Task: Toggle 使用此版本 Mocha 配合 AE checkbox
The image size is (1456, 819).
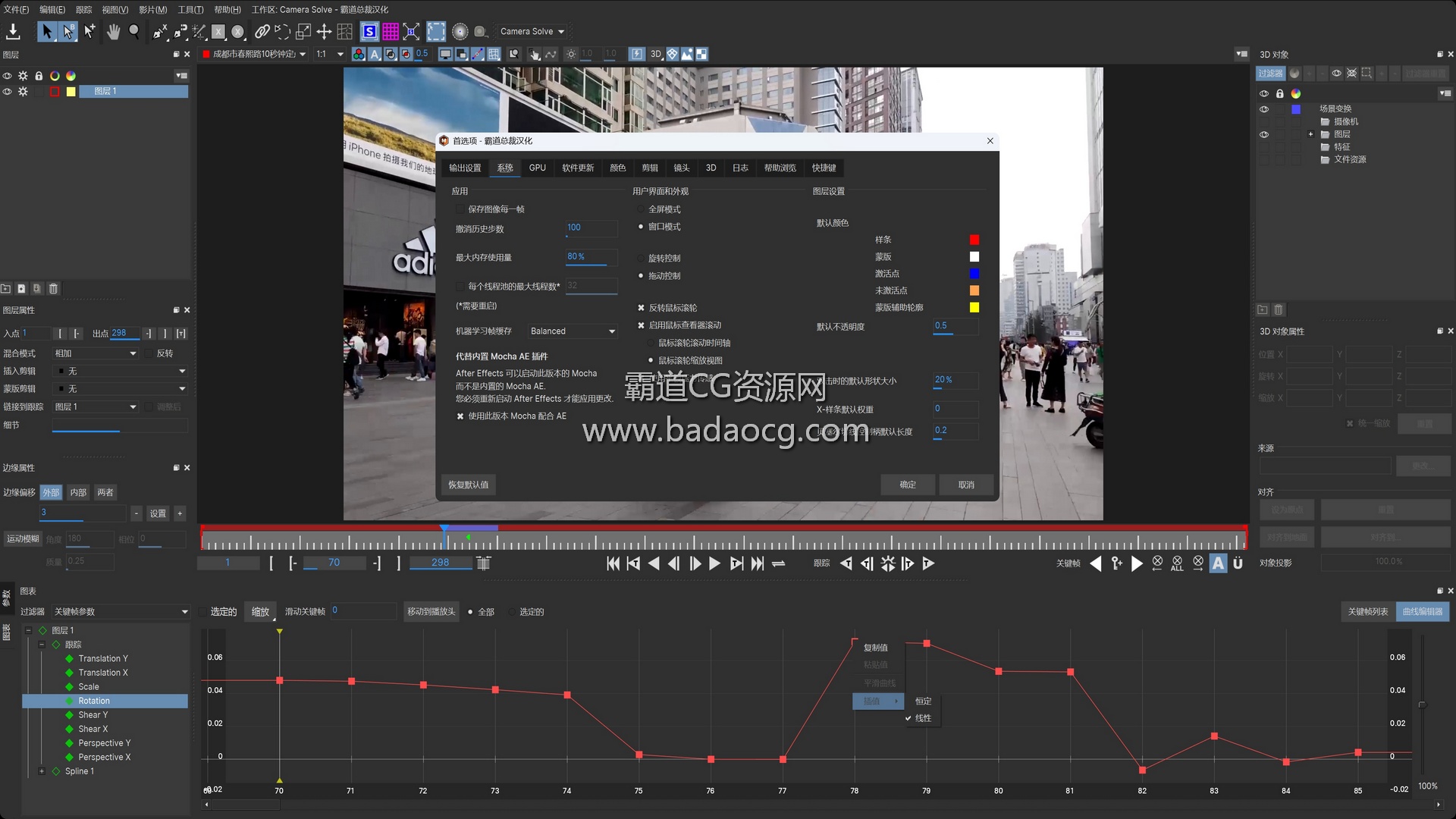Action: point(460,416)
